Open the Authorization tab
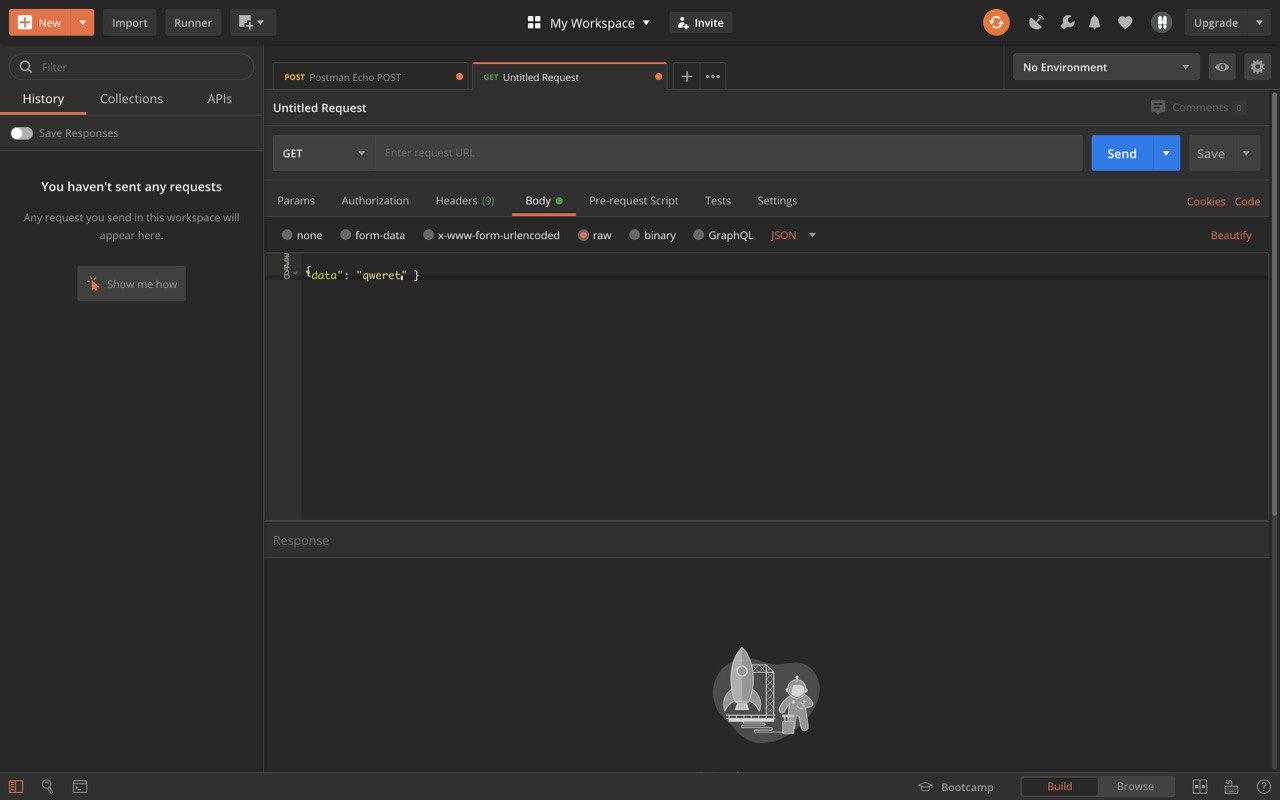 pyautogui.click(x=375, y=200)
